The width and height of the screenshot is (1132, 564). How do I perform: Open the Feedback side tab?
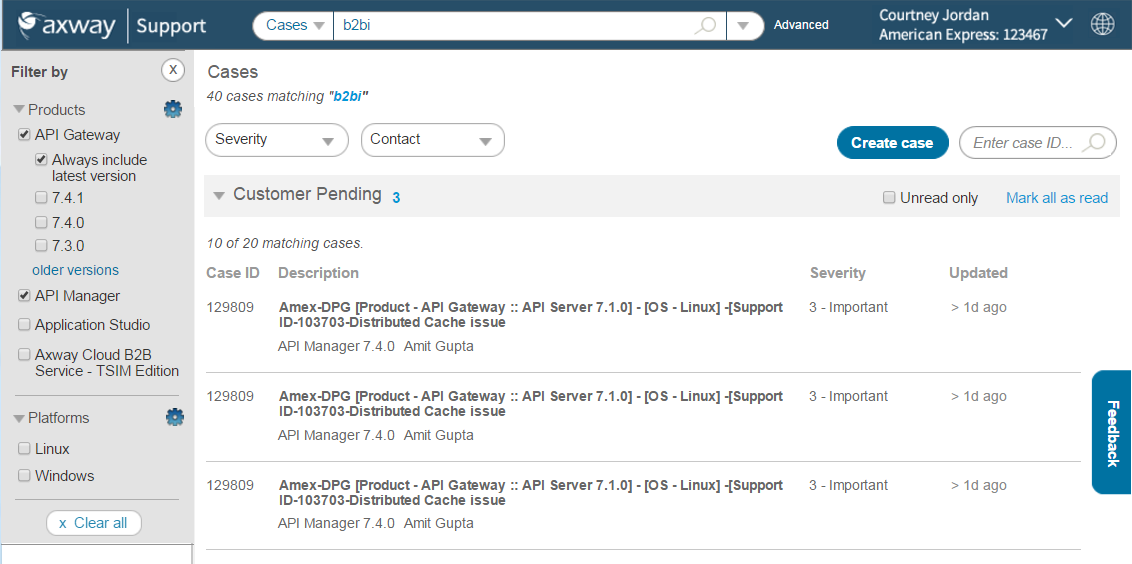pos(1112,432)
